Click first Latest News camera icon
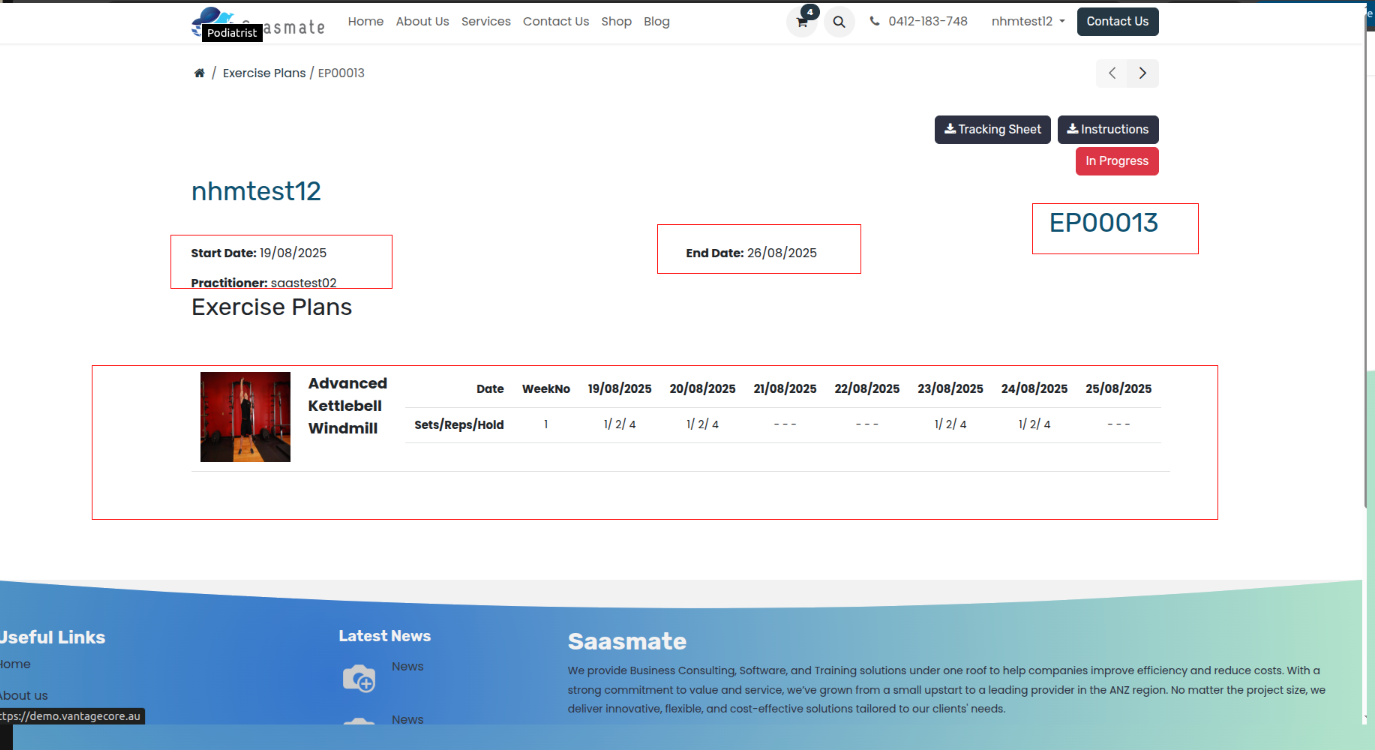1375x750 pixels. point(359,679)
